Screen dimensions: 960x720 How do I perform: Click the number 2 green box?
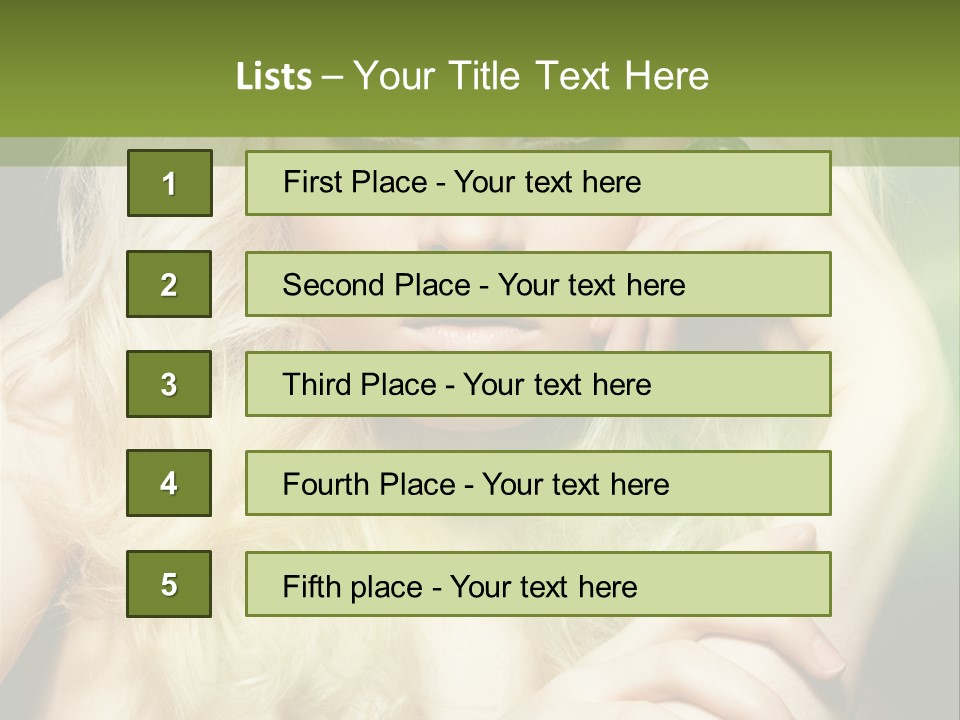pos(169,284)
